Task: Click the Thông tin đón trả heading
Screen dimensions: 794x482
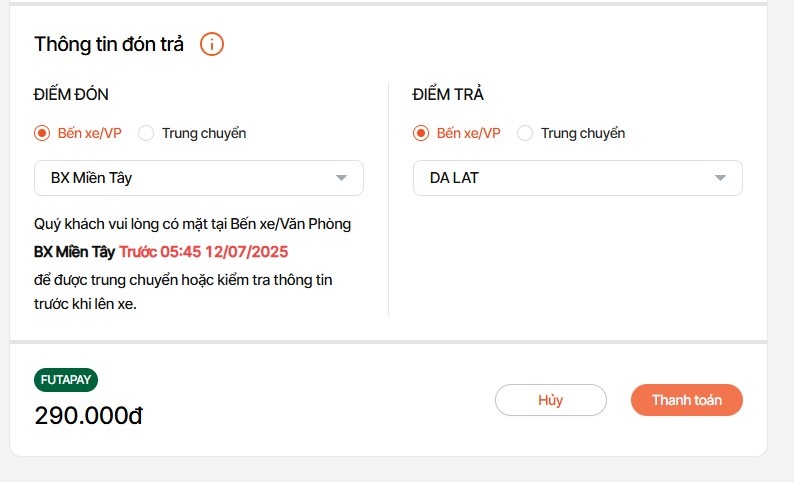Action: point(109,44)
